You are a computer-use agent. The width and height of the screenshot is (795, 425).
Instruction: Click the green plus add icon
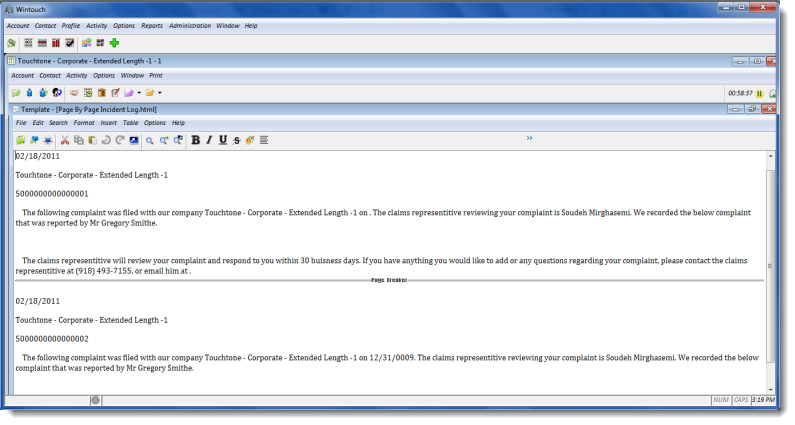pyautogui.click(x=115, y=43)
